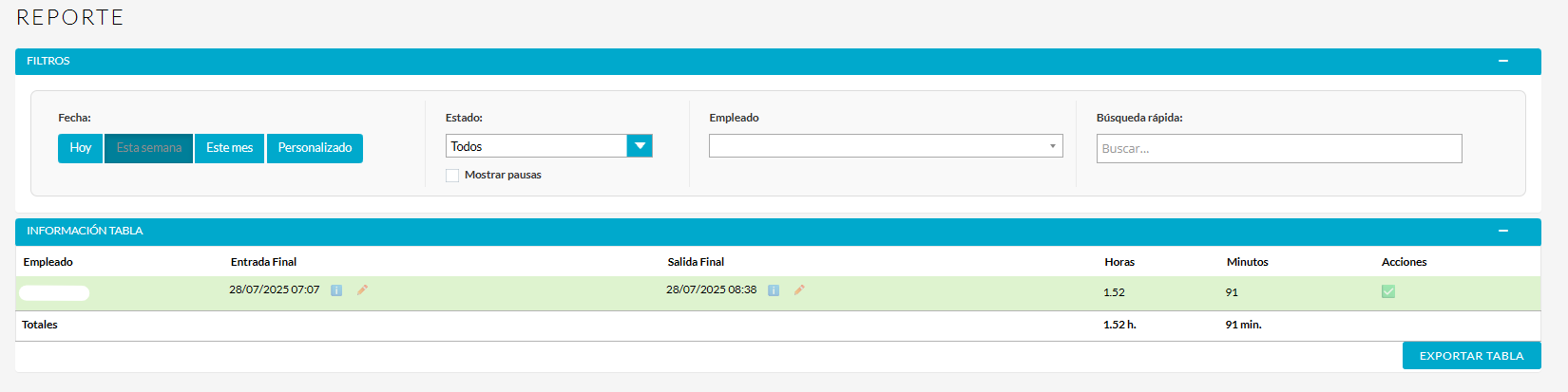Focus the Búsqueda rápida search field
The width and height of the screenshot is (1568, 392).
pos(1278,149)
